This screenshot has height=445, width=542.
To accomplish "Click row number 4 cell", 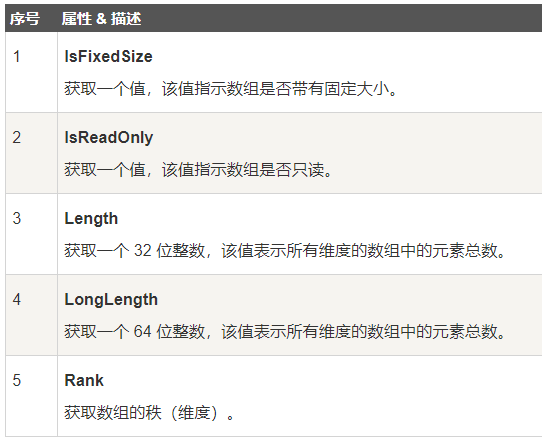I will (x=31, y=315).
